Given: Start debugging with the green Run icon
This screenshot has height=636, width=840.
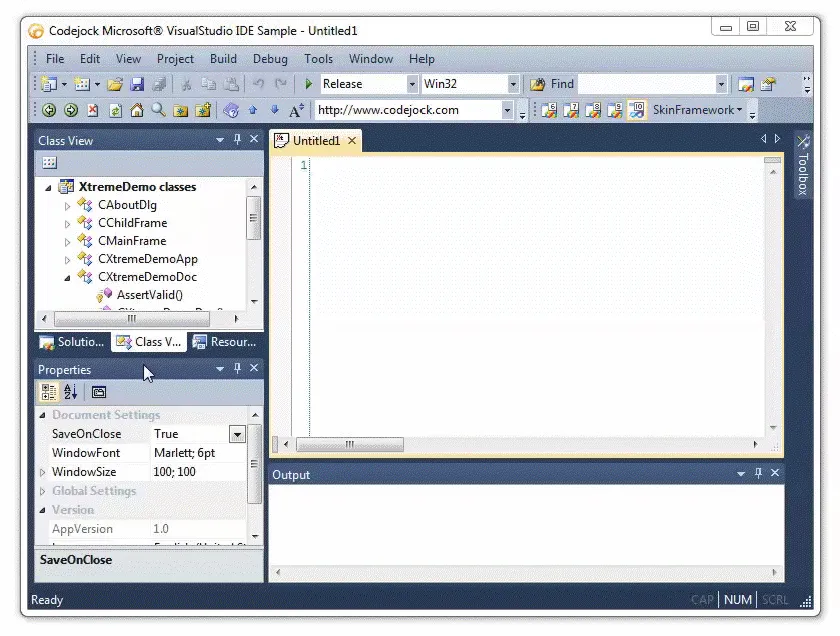Looking at the screenshot, I should (310, 84).
